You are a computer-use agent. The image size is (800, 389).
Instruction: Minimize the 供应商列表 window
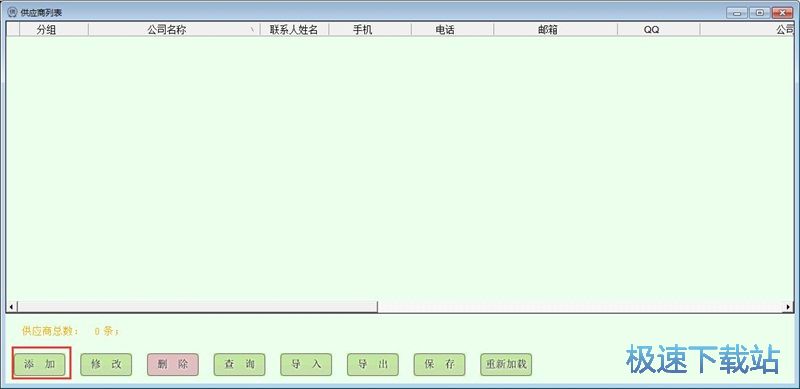coord(737,13)
